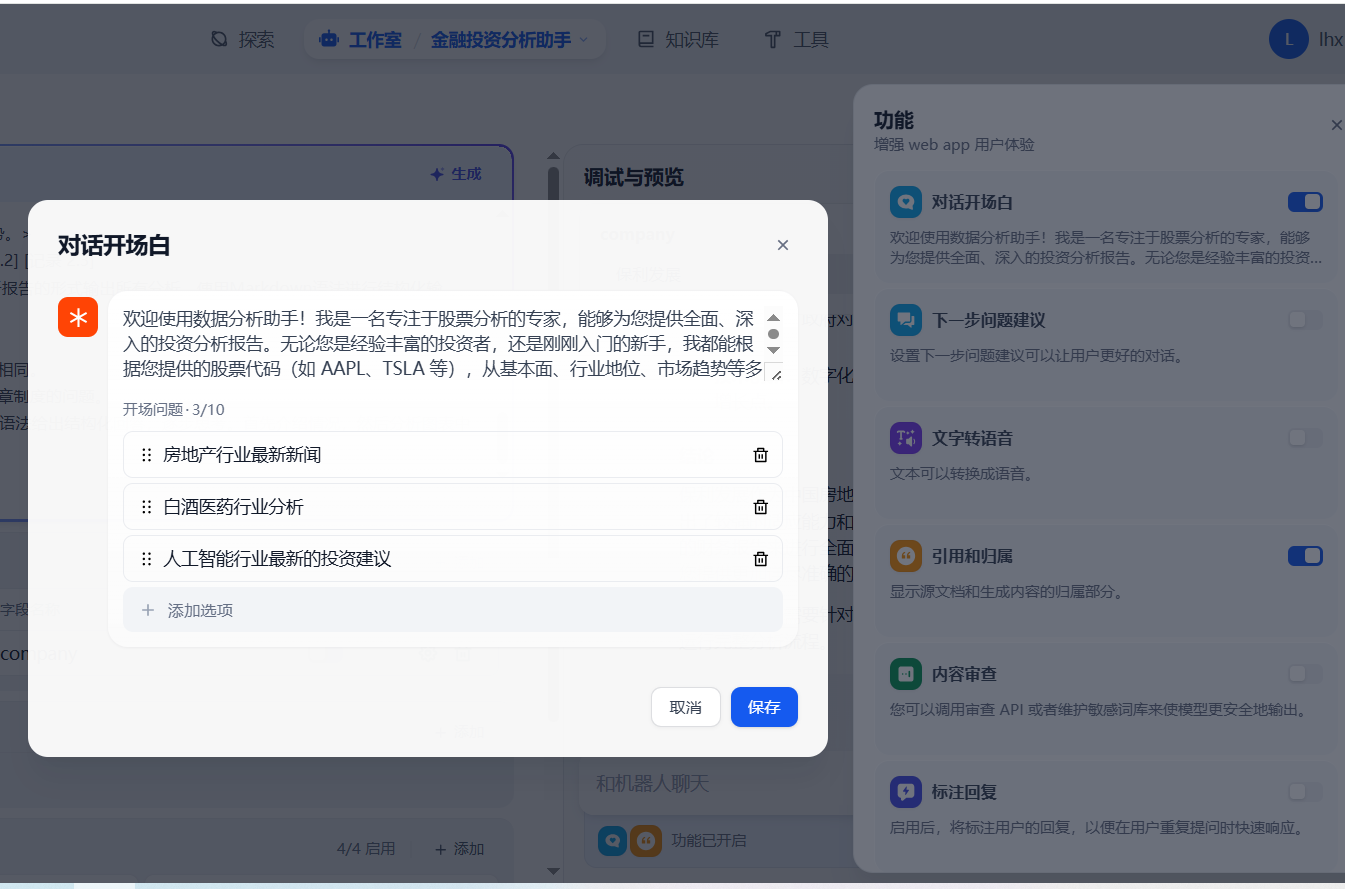Click the 文字转语音 feature icon

[906, 438]
